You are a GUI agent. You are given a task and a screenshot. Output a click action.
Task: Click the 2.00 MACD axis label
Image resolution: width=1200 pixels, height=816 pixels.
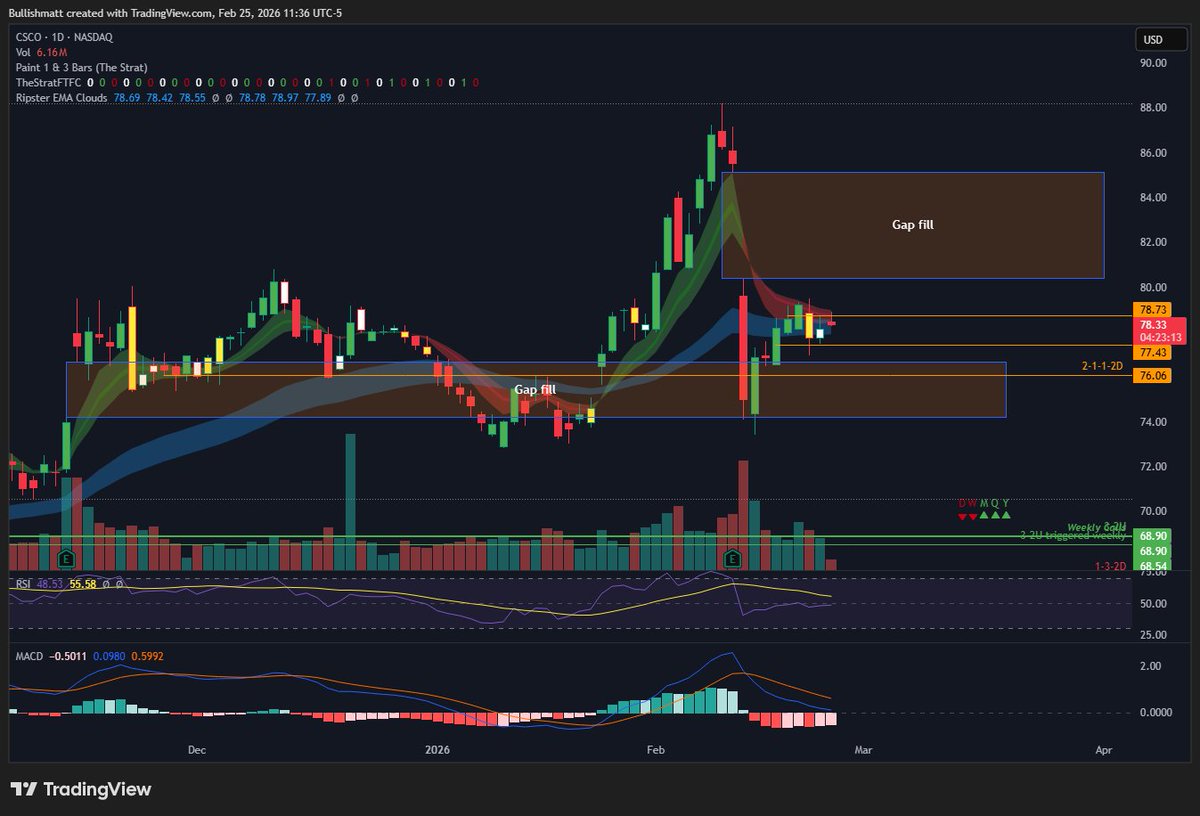(1150, 666)
